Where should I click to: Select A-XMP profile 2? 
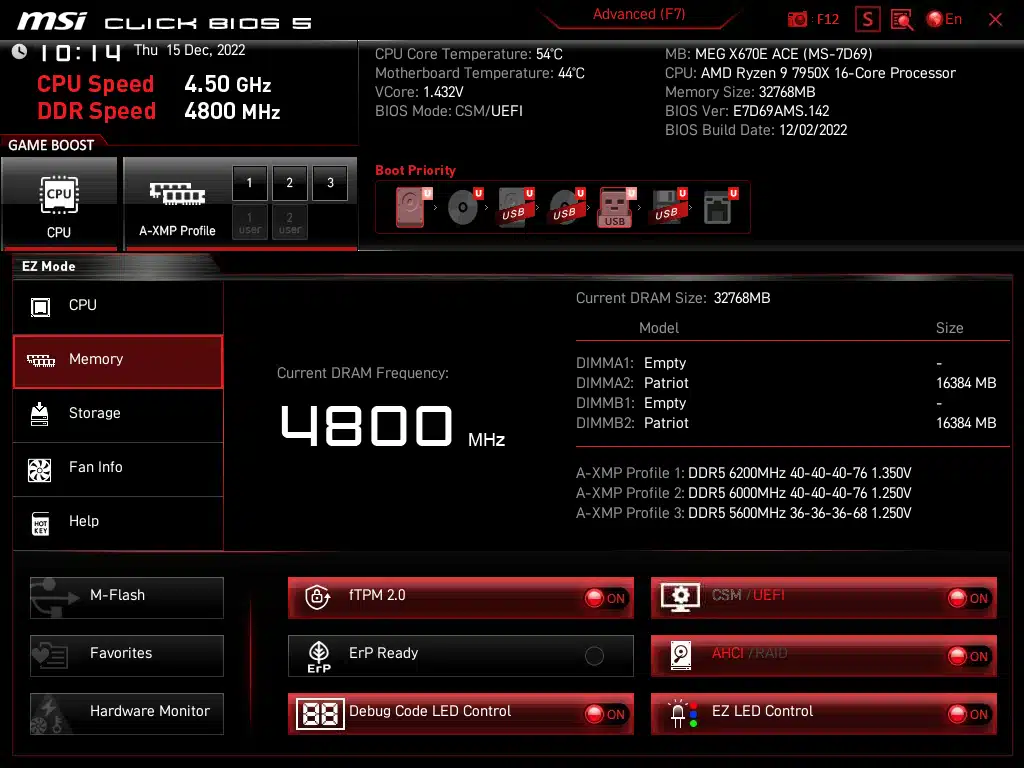(289, 183)
